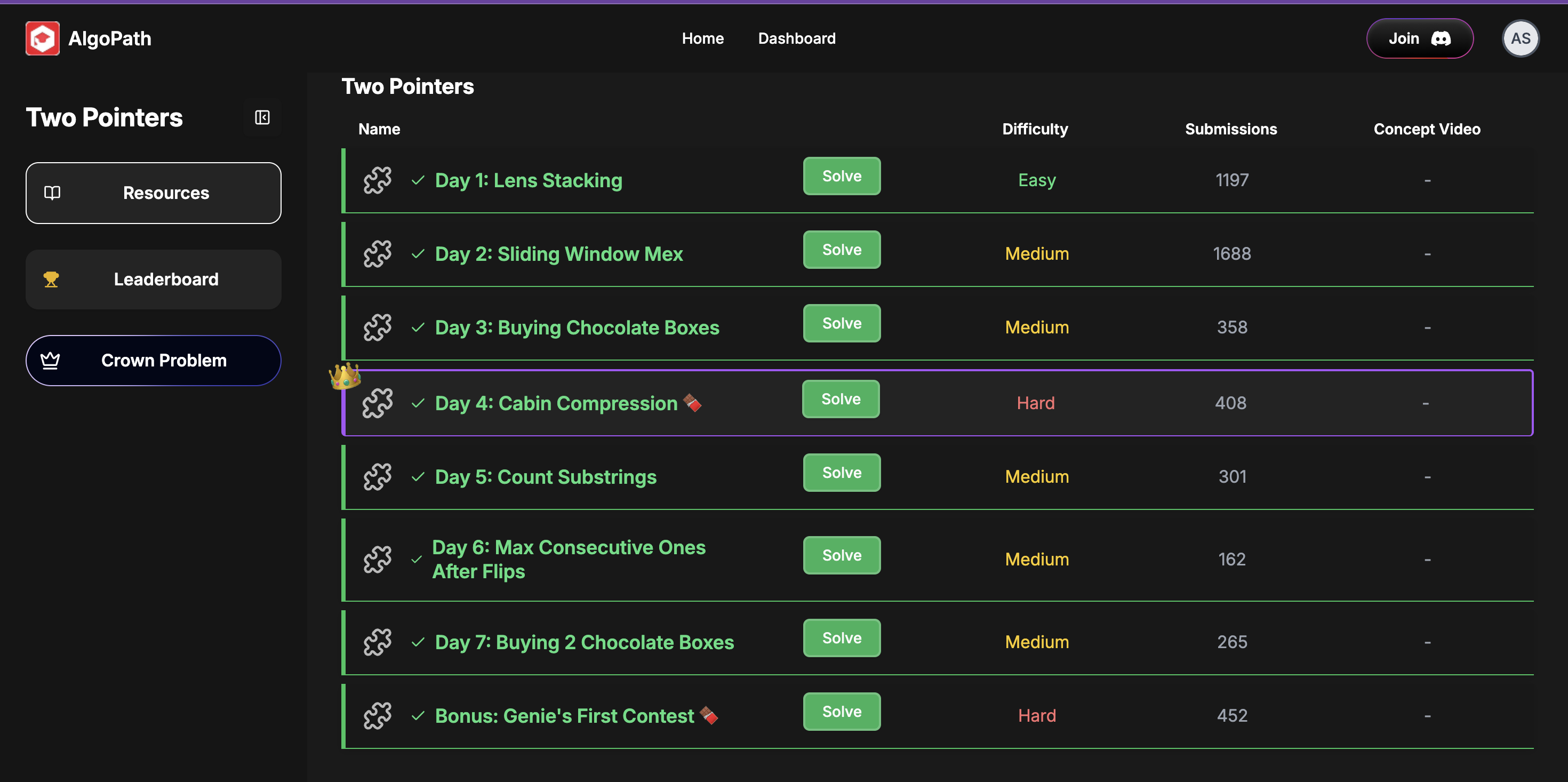Open the Bonus: Genie's First Contest problem
The image size is (1568, 782).
point(564,716)
